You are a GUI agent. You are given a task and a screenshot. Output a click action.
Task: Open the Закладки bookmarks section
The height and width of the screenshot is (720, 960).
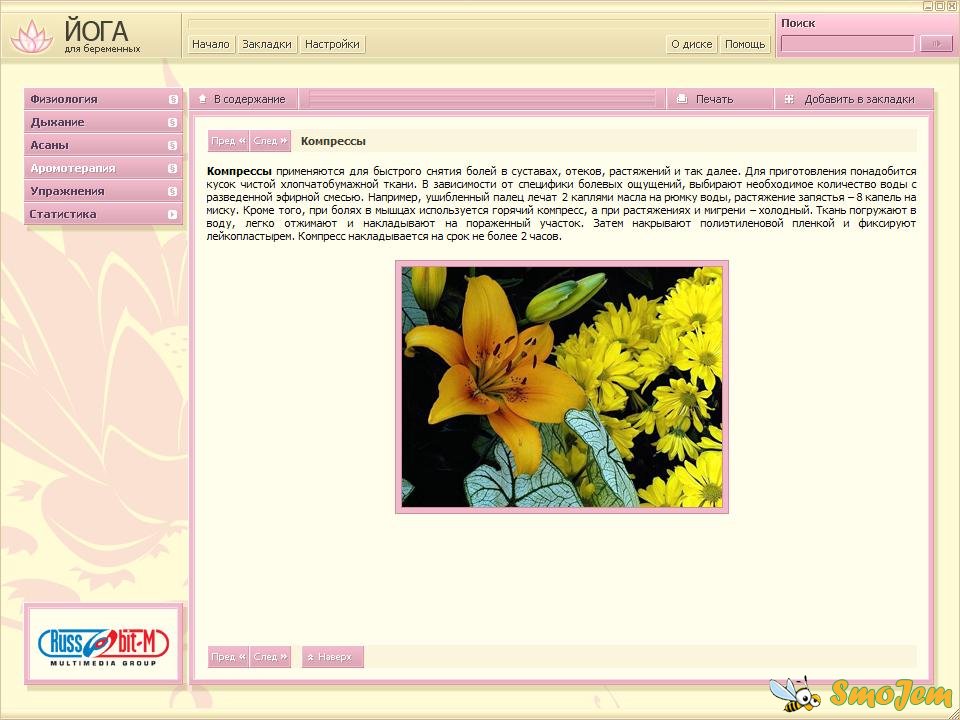tap(267, 44)
